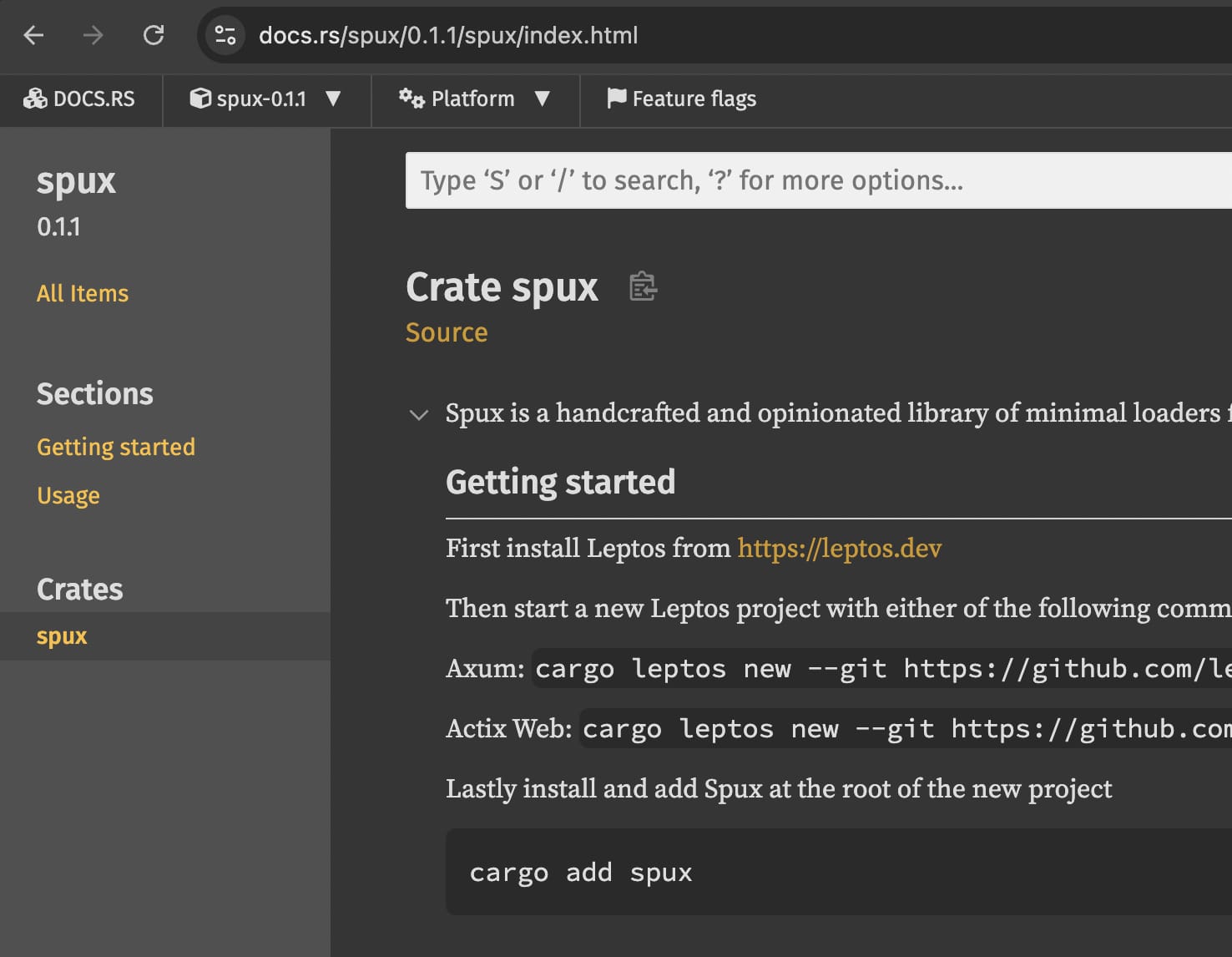The image size is (1232, 957).
Task: Click the DOCS.RS cubes logo icon
Action: (x=35, y=99)
